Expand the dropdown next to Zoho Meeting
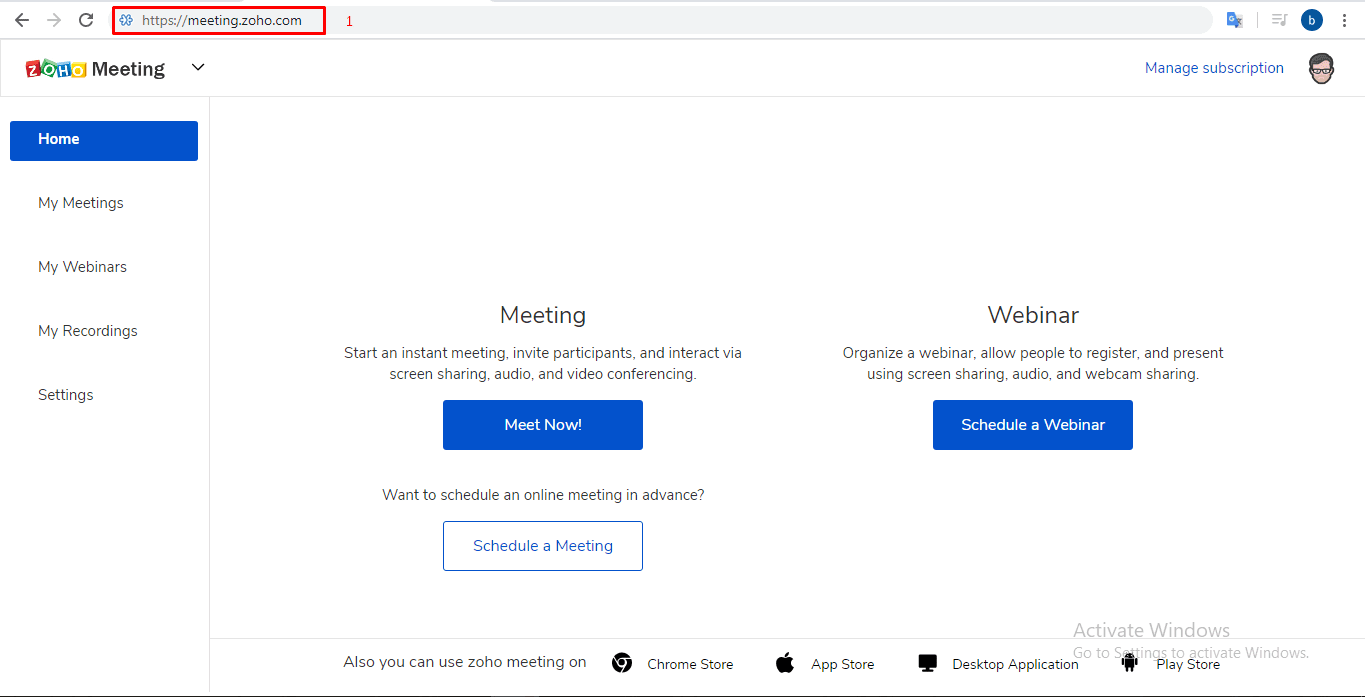Image resolution: width=1365 pixels, height=697 pixels. pyautogui.click(x=198, y=67)
